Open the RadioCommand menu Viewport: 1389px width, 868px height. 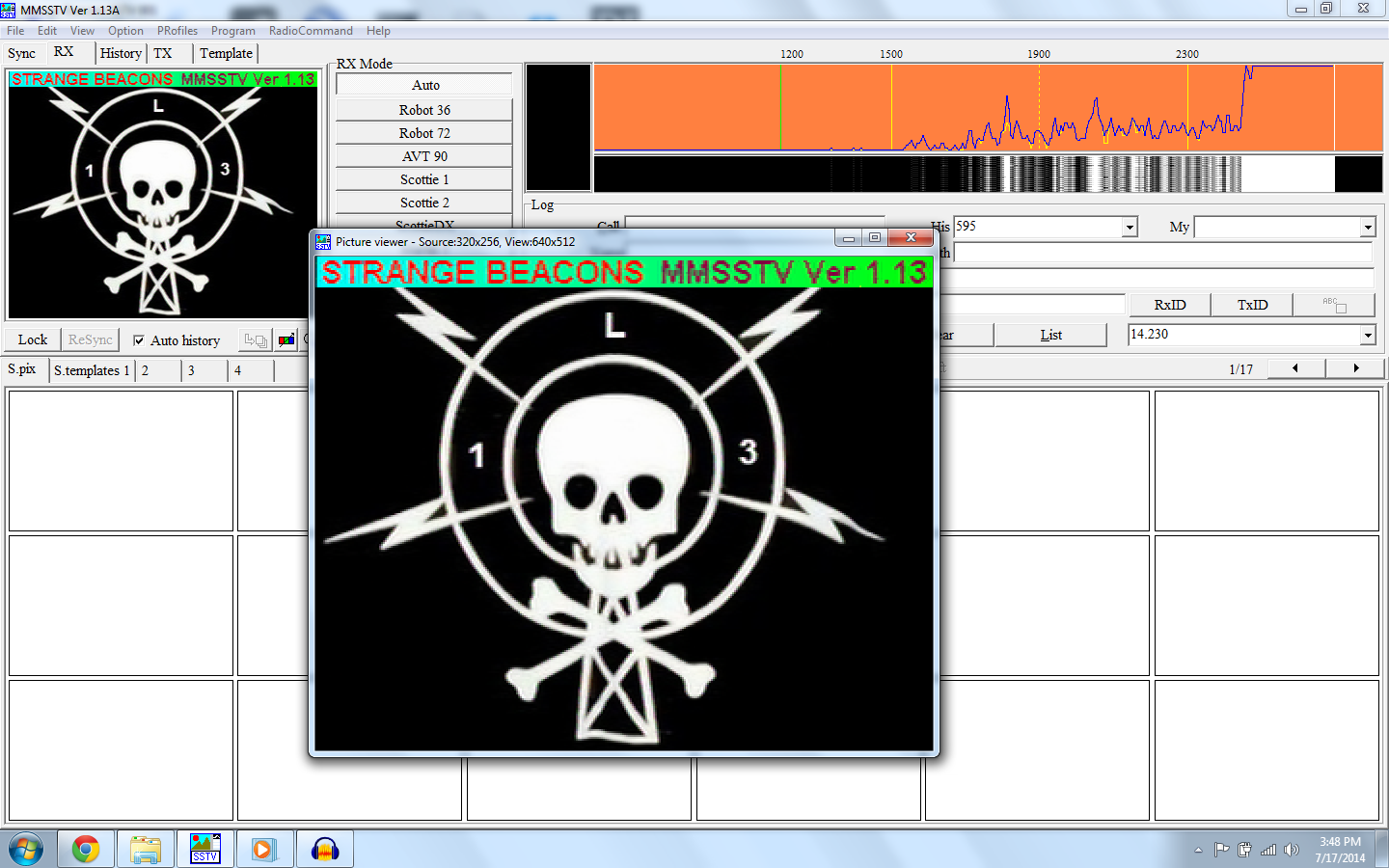(x=311, y=31)
